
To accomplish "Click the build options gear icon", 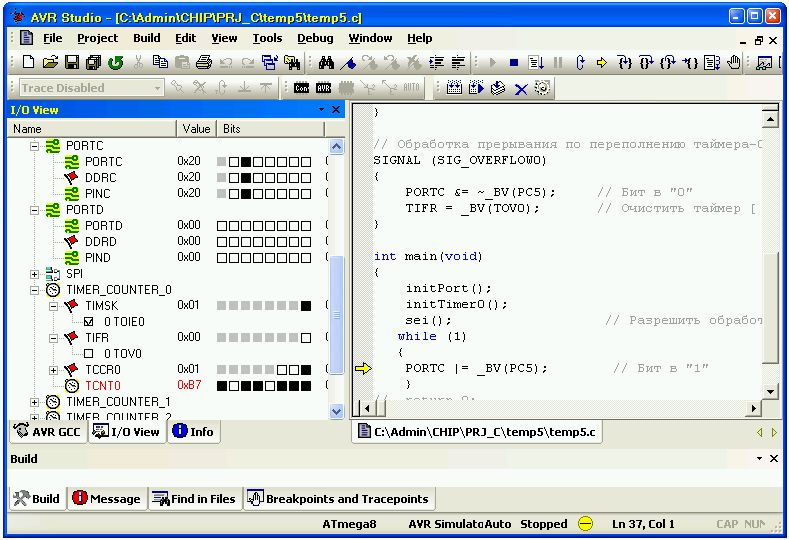I will (542, 88).
